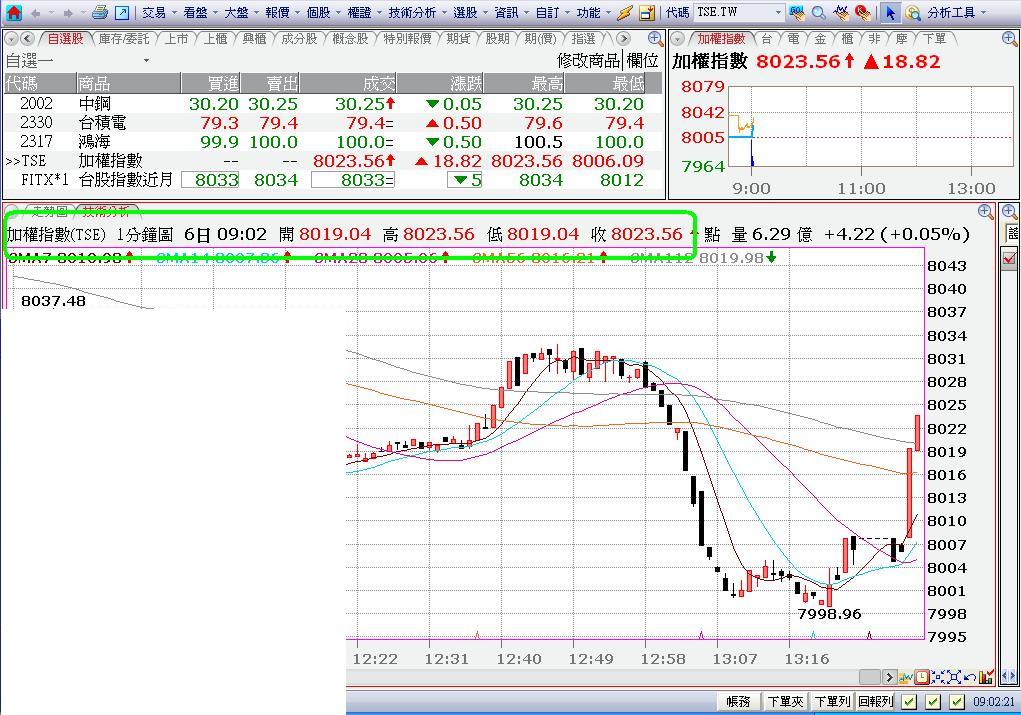1021x715 pixels.
Task: Click the chart horizontal scrollbar thumb
Action: (871, 677)
